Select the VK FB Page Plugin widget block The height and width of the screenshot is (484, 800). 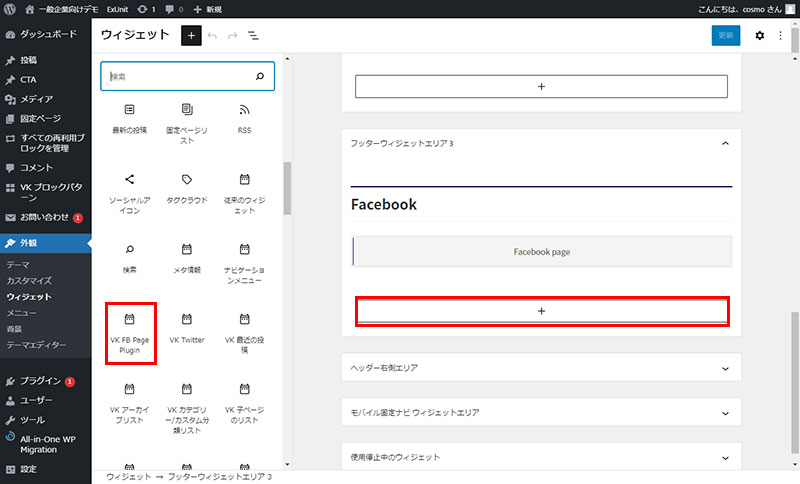129,332
